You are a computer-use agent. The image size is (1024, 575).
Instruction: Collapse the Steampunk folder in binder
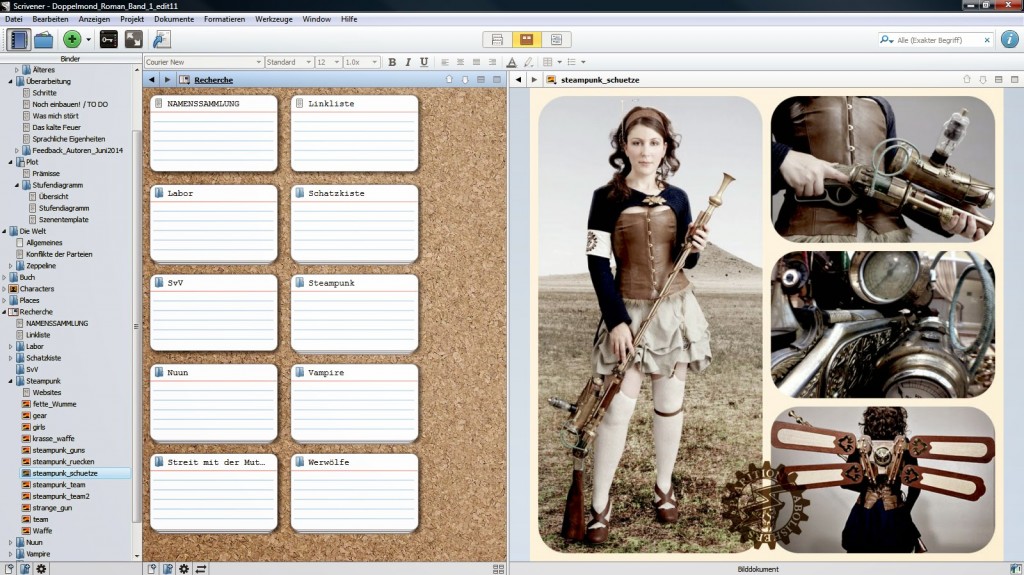coord(10,381)
